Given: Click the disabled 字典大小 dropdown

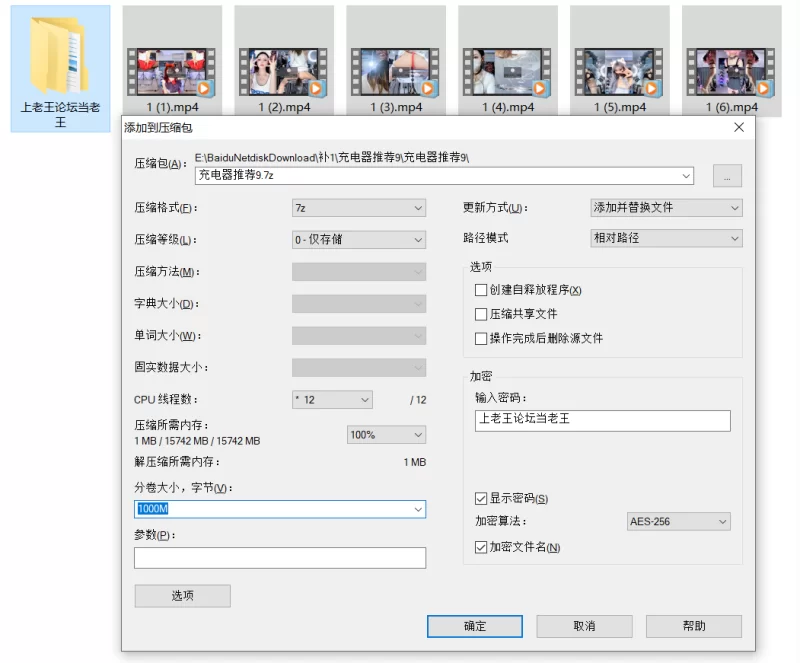Looking at the screenshot, I should pos(359,304).
